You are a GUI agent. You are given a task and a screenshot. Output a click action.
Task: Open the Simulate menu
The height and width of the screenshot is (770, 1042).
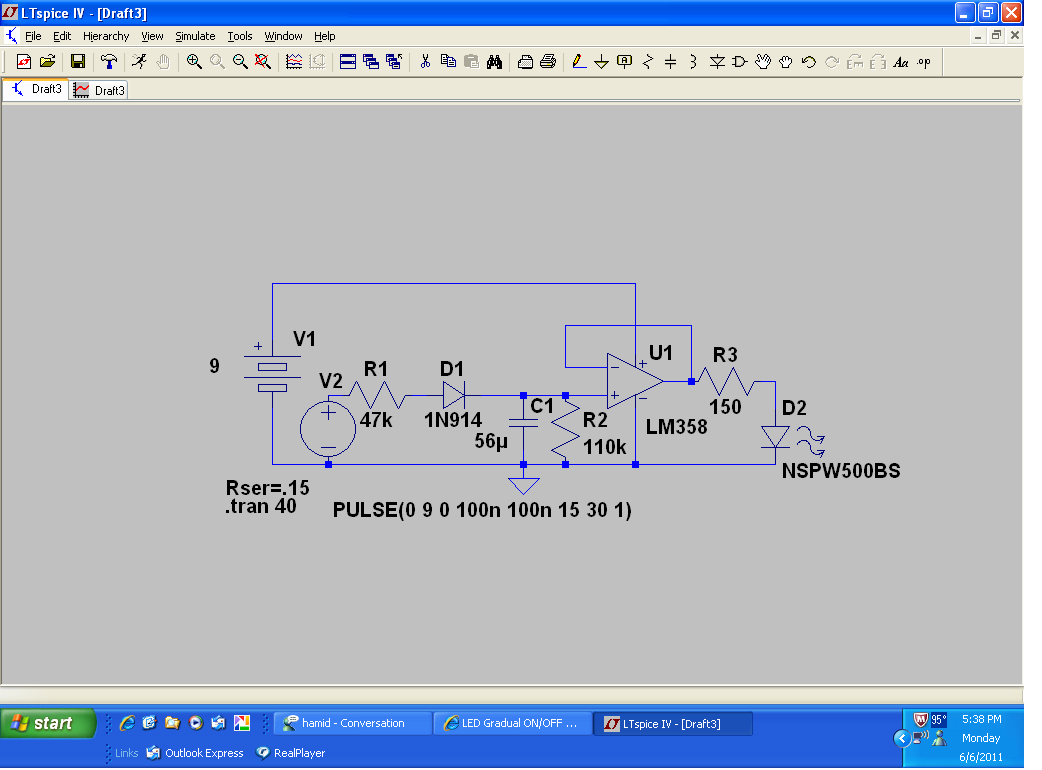pos(195,36)
